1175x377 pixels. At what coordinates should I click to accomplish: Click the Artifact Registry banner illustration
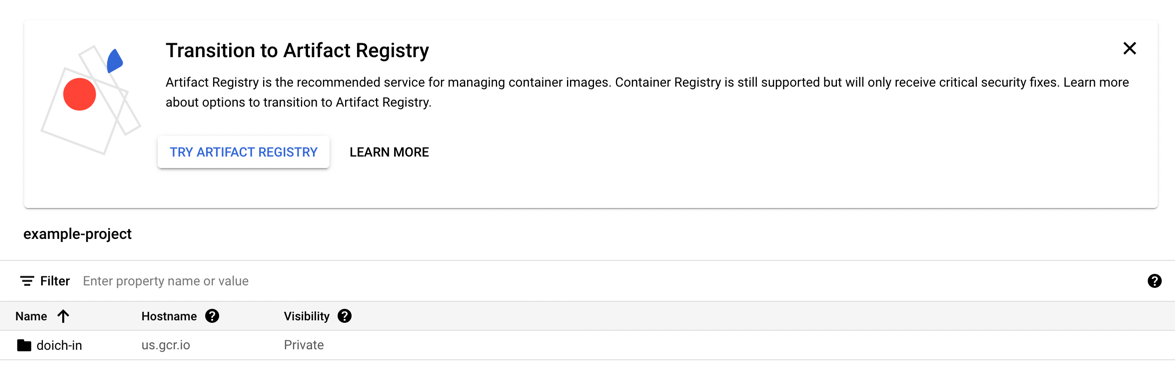pos(88,100)
